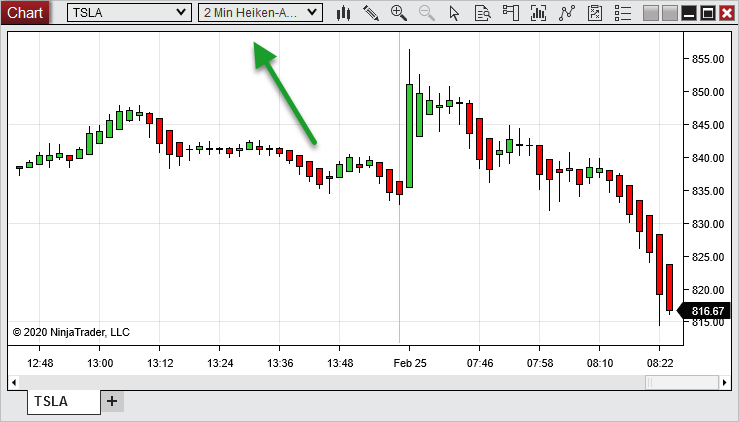Expand the 2 Min Heiken-Ashi interval dropdown
The width and height of the screenshot is (739, 422).
point(312,13)
